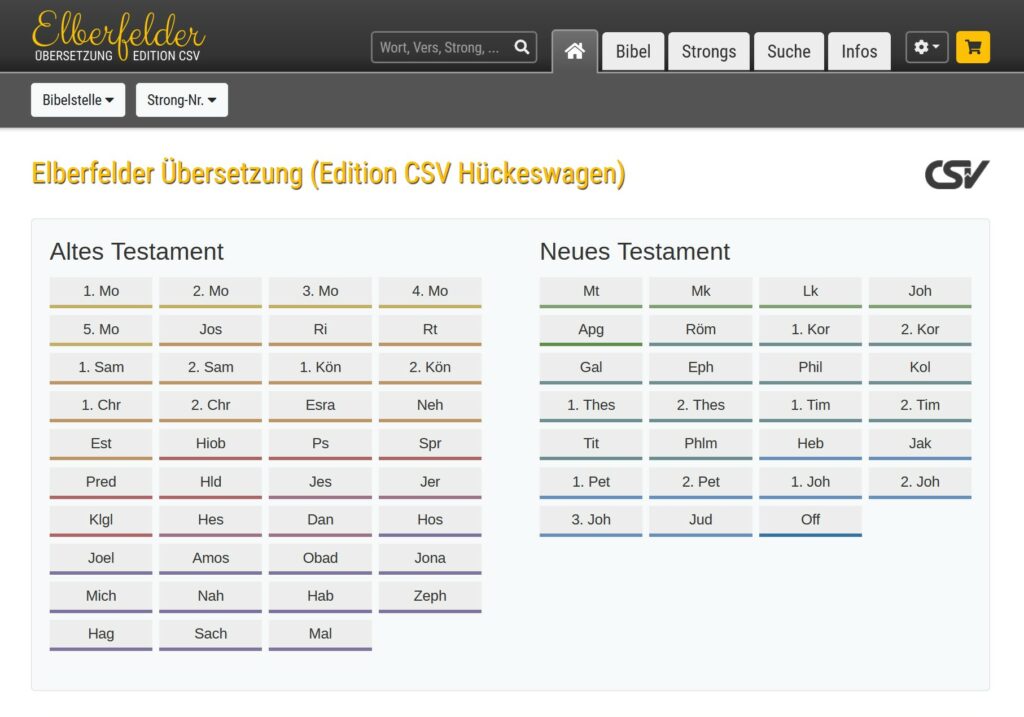Select the book Eph

700,368
